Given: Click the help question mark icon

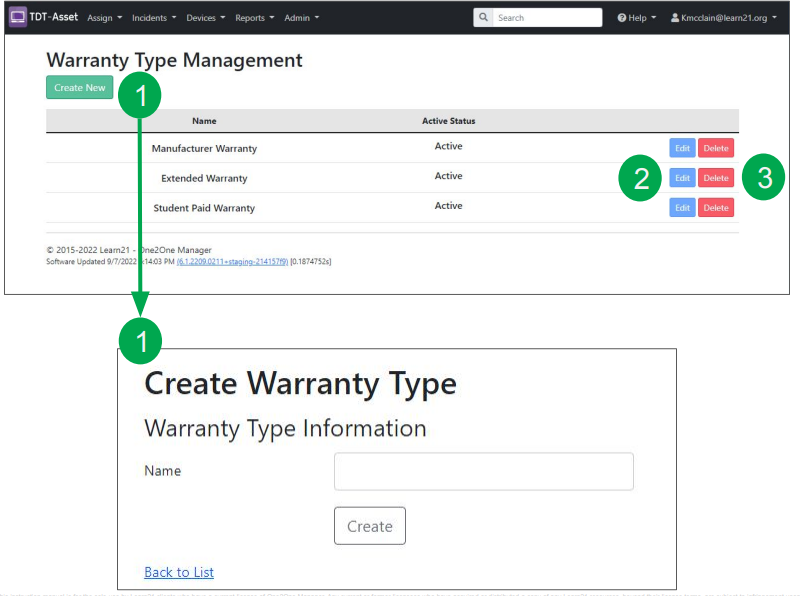Looking at the screenshot, I should 621,18.
